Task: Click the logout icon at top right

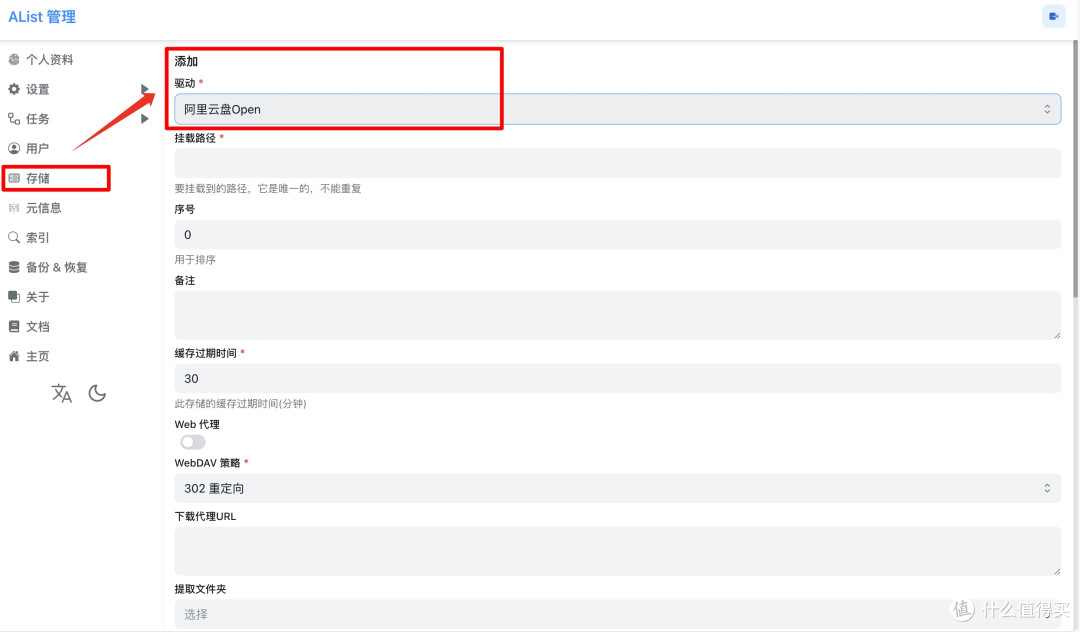Action: tap(1054, 17)
